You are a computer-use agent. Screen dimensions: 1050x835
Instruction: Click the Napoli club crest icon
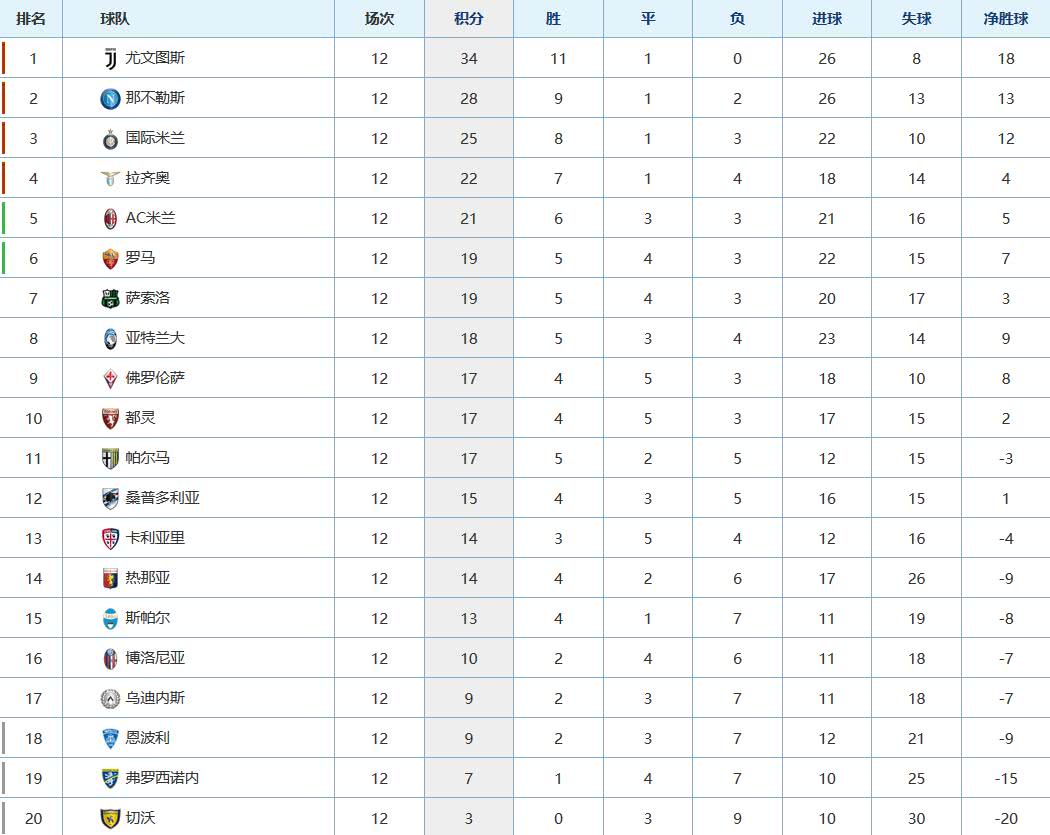pos(110,99)
